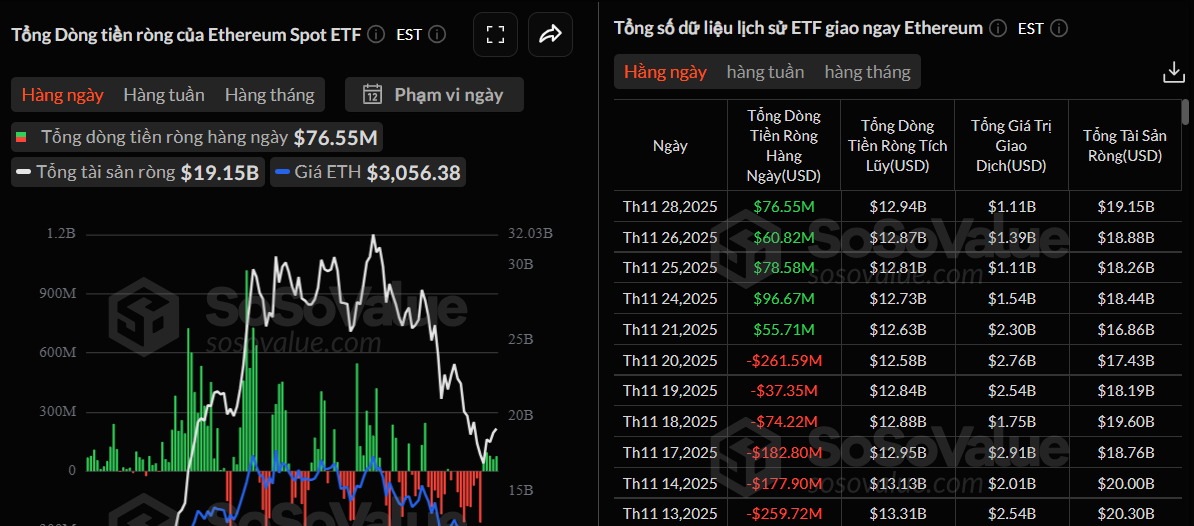Switch the chart to Hàng tháng
1194x526 pixels.
tap(270, 95)
